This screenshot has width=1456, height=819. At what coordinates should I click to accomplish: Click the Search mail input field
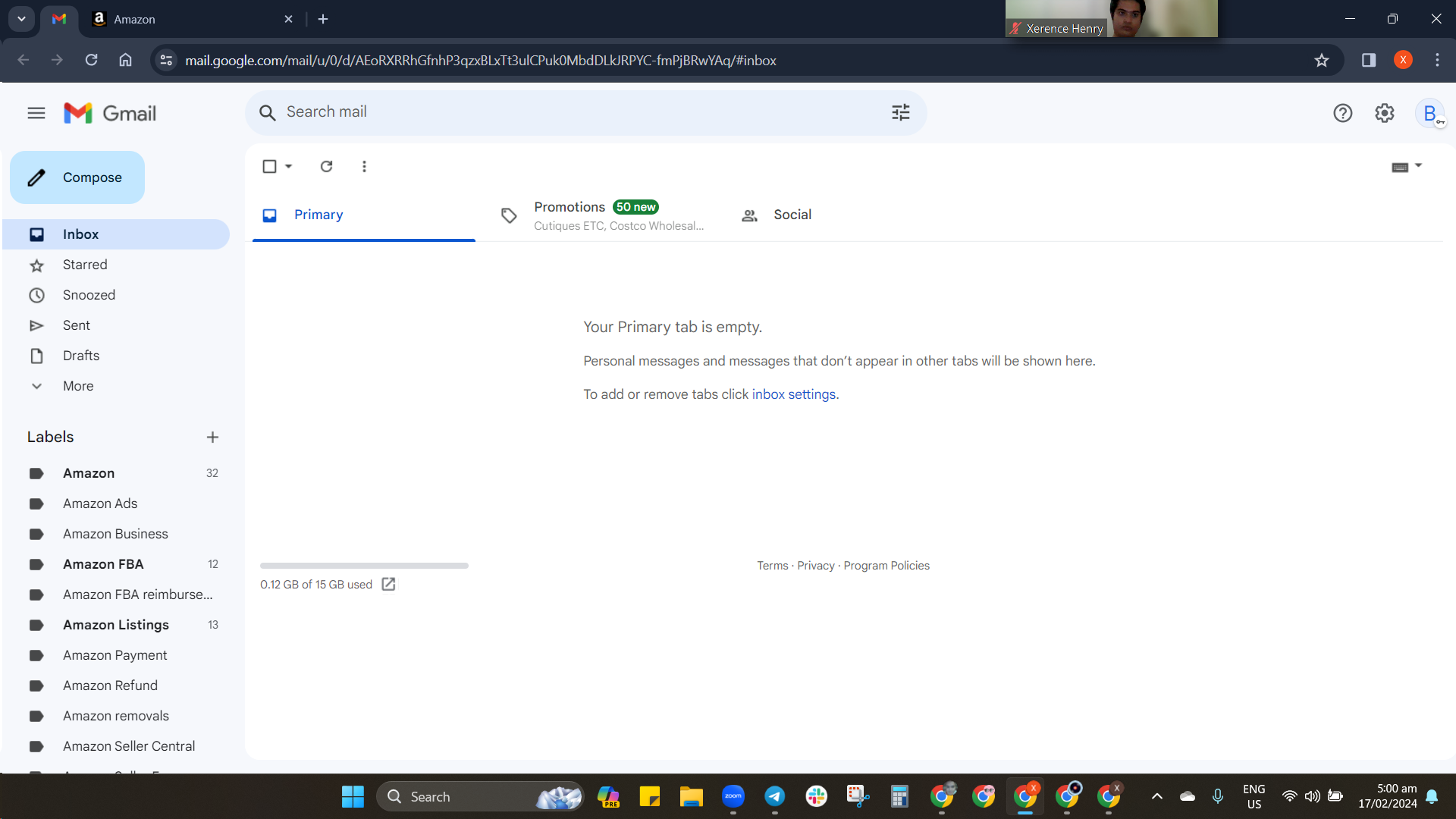pos(585,113)
